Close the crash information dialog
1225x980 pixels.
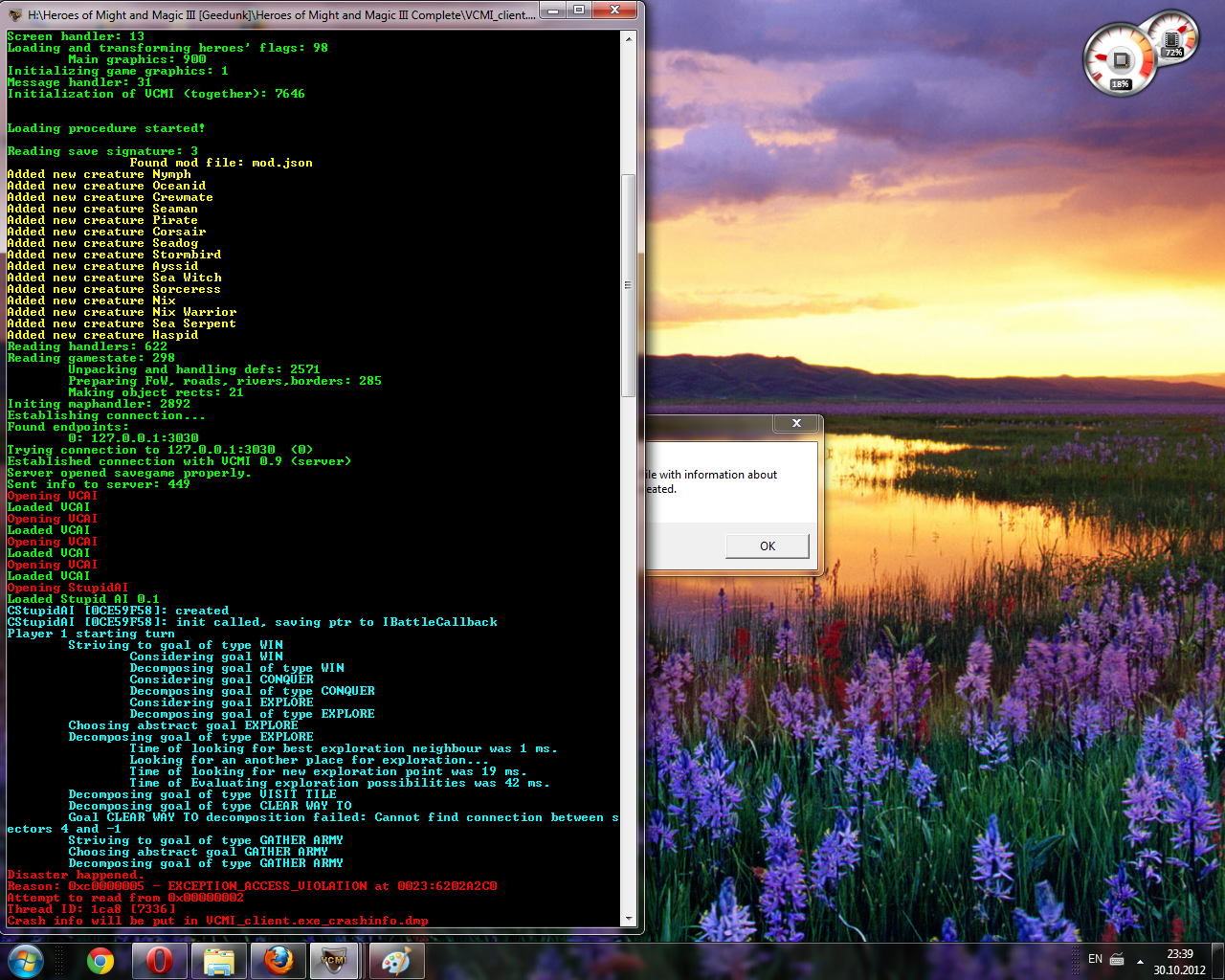796,423
